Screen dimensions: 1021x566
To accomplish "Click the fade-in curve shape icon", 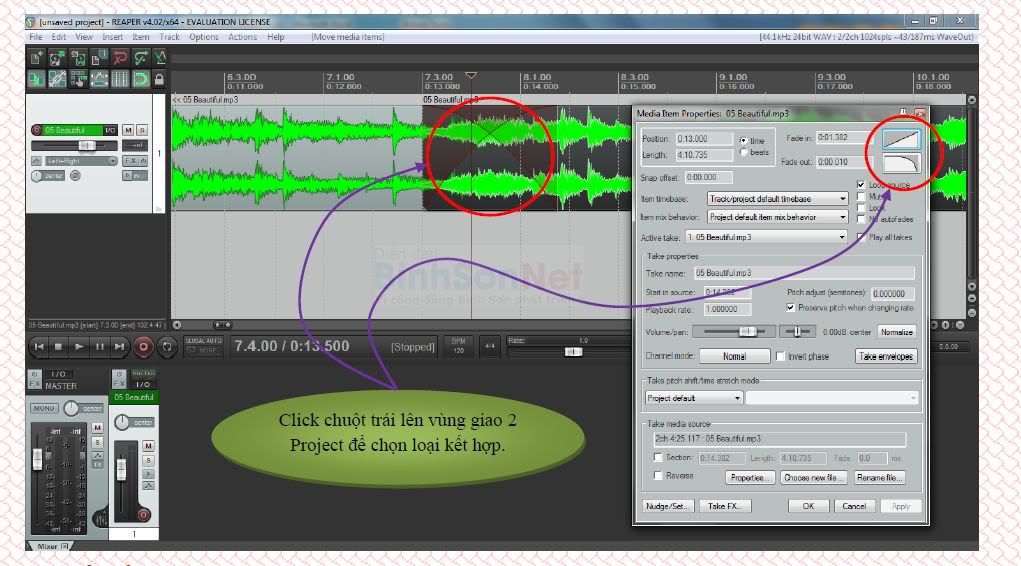I will click(x=901, y=140).
